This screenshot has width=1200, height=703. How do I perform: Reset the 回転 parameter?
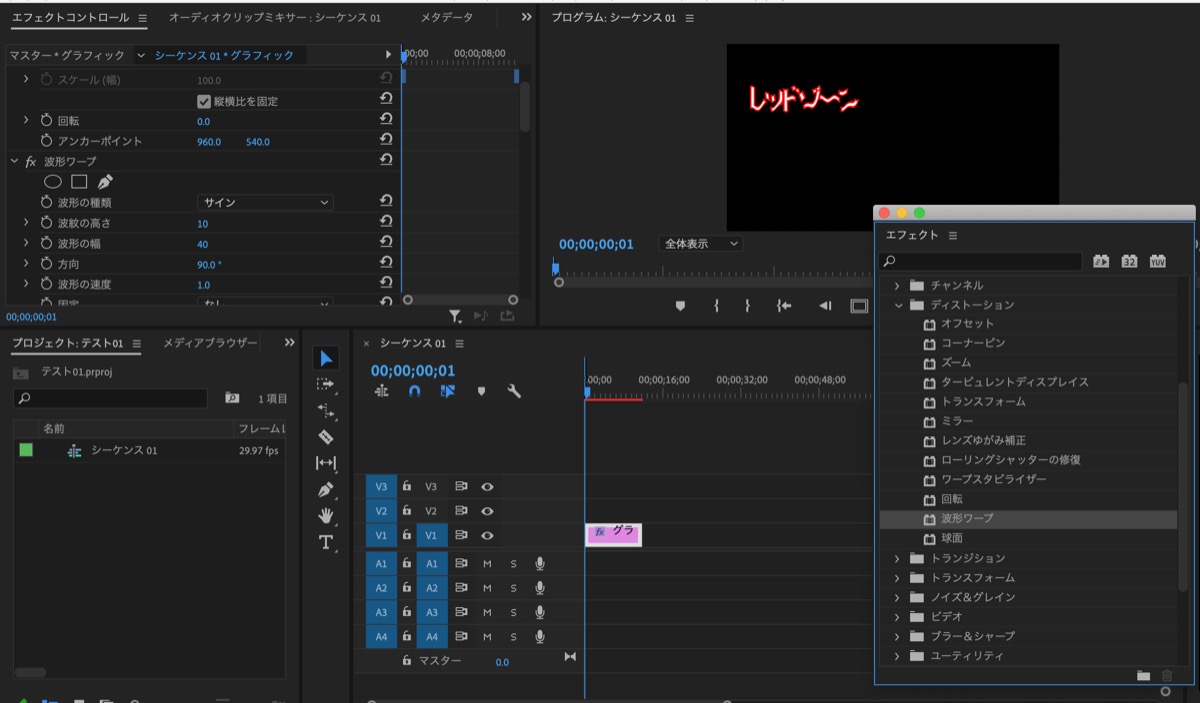point(386,120)
